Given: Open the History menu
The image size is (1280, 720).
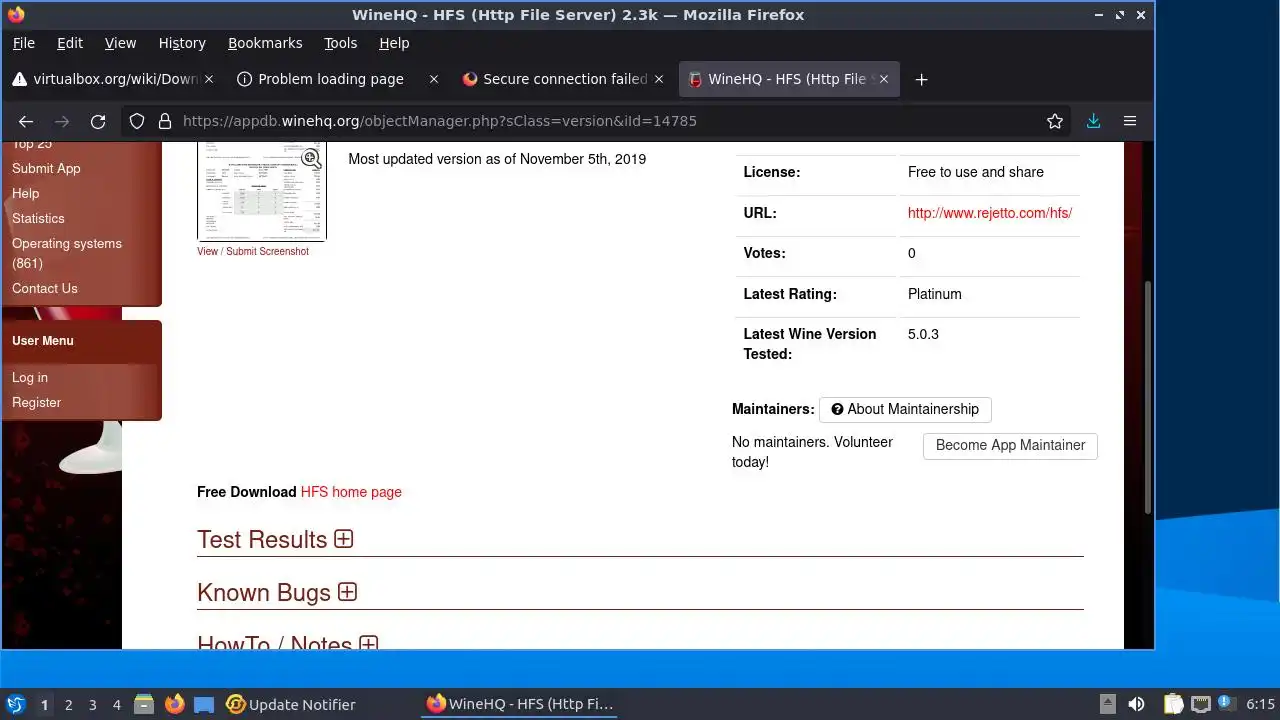Looking at the screenshot, I should click(182, 43).
